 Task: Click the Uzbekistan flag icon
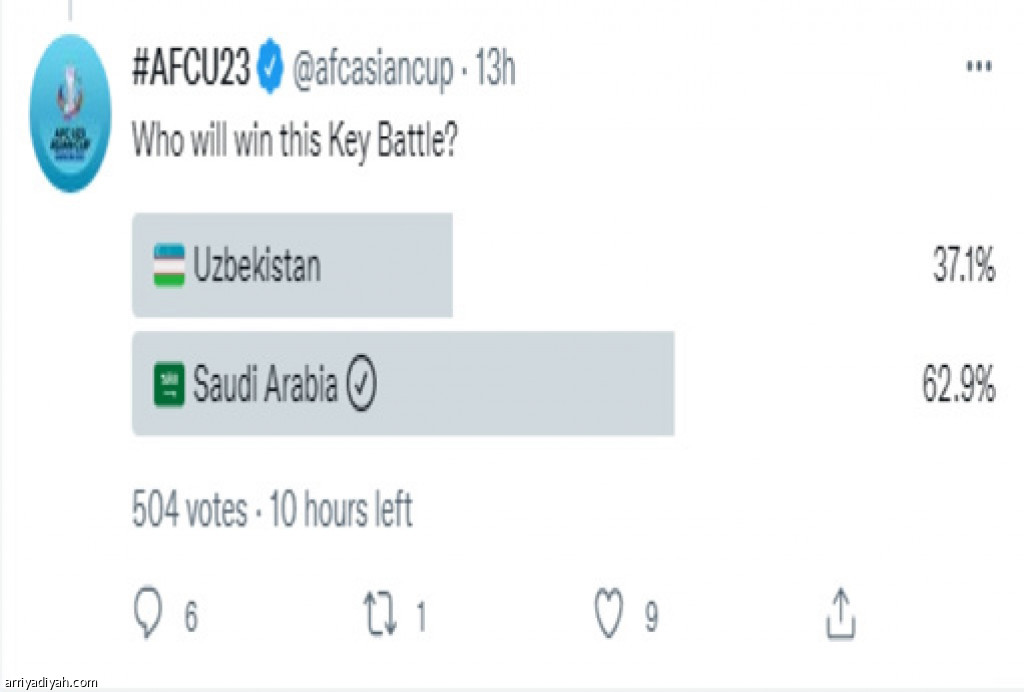point(169,265)
